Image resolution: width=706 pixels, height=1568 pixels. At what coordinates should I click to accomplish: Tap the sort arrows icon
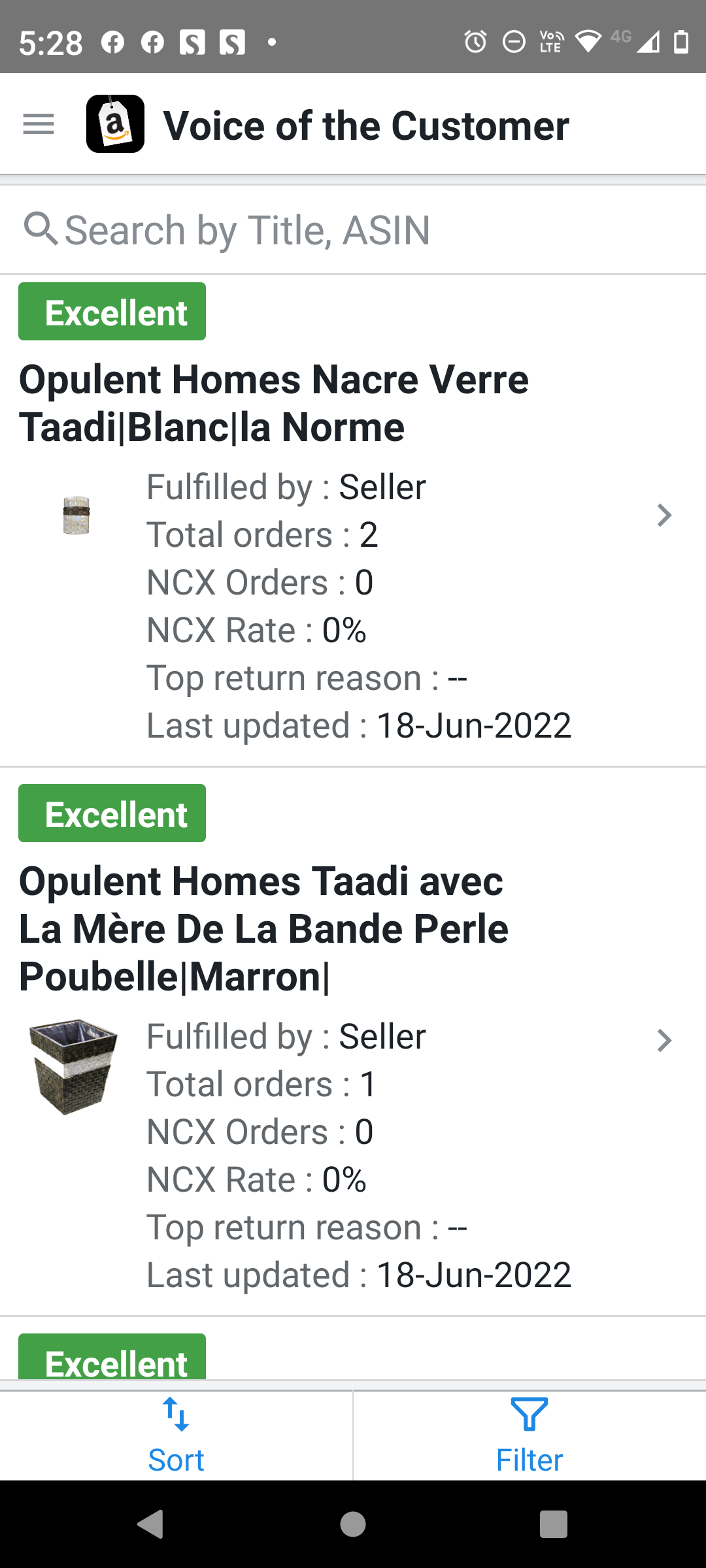tap(176, 1414)
